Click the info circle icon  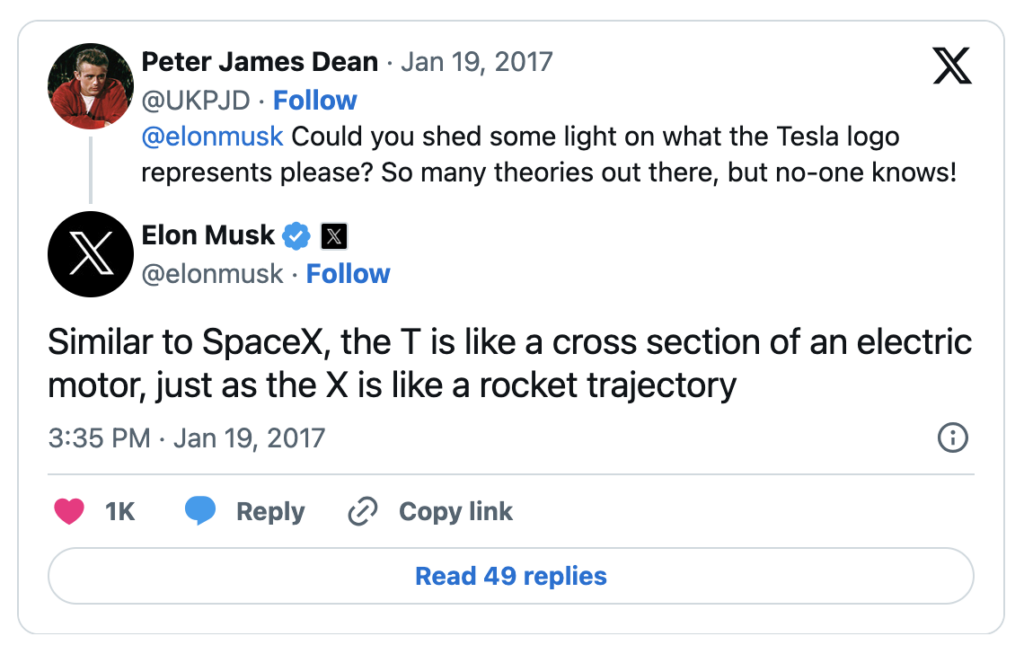pos(953,438)
